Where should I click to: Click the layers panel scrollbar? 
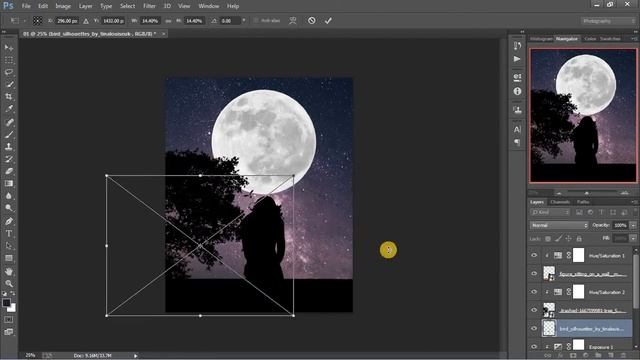(x=636, y=282)
